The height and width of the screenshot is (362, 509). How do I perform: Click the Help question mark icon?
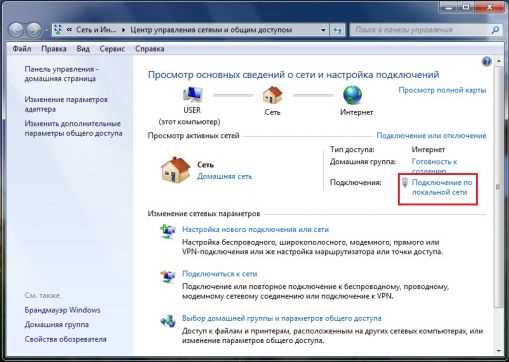[x=487, y=61]
